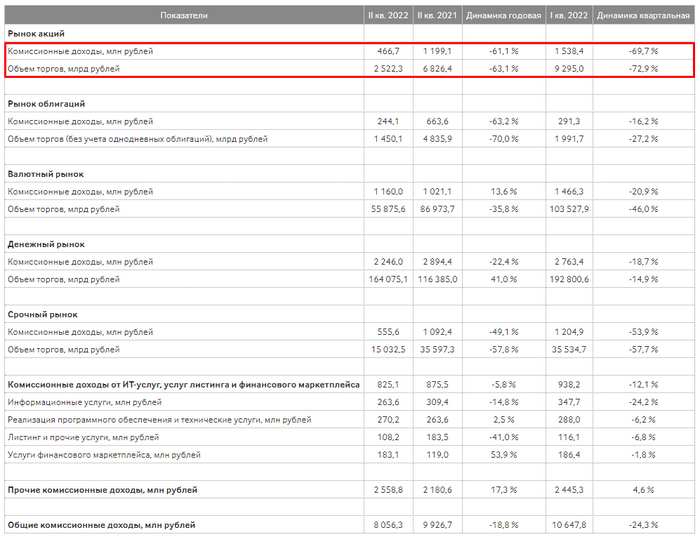Screen dimensions: 700x537
Task: Click the "Валютный рынок" section heading
Action: click(x=45, y=173)
